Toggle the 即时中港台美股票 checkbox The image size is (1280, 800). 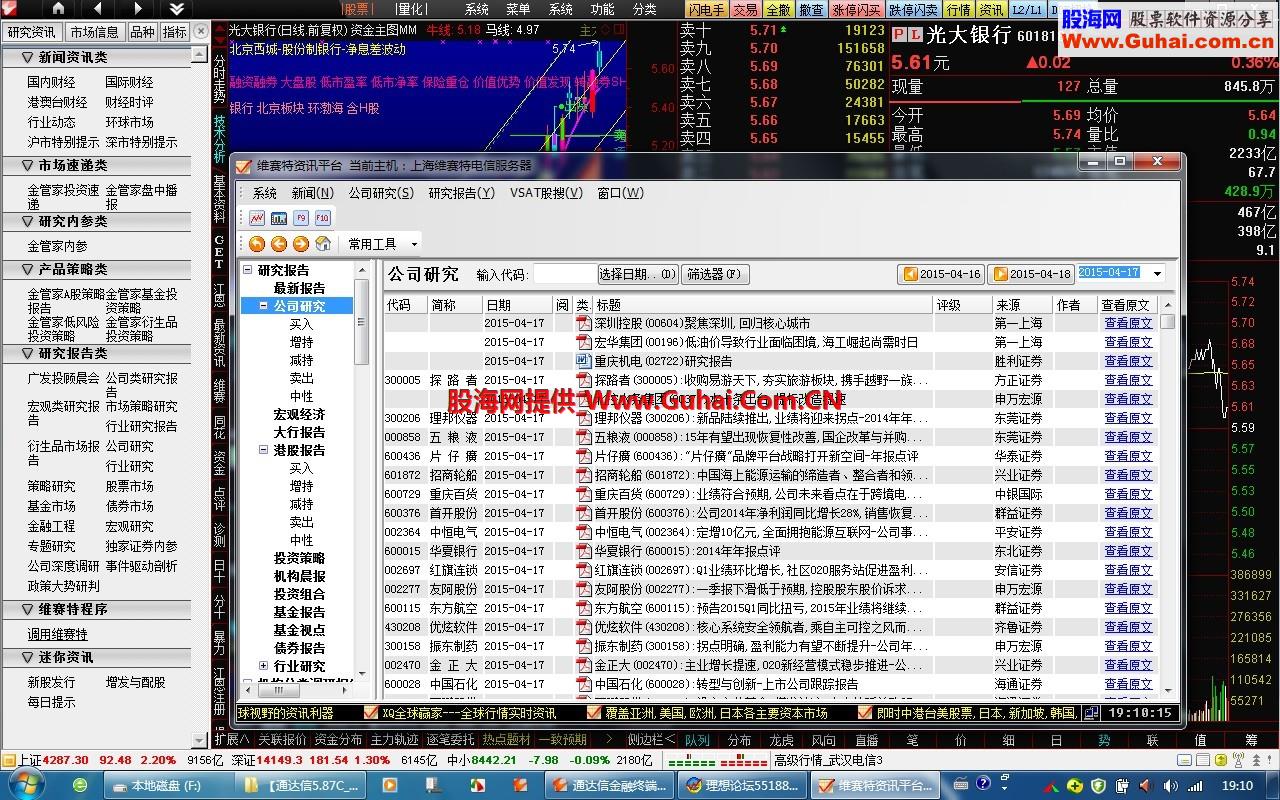(x=866, y=713)
